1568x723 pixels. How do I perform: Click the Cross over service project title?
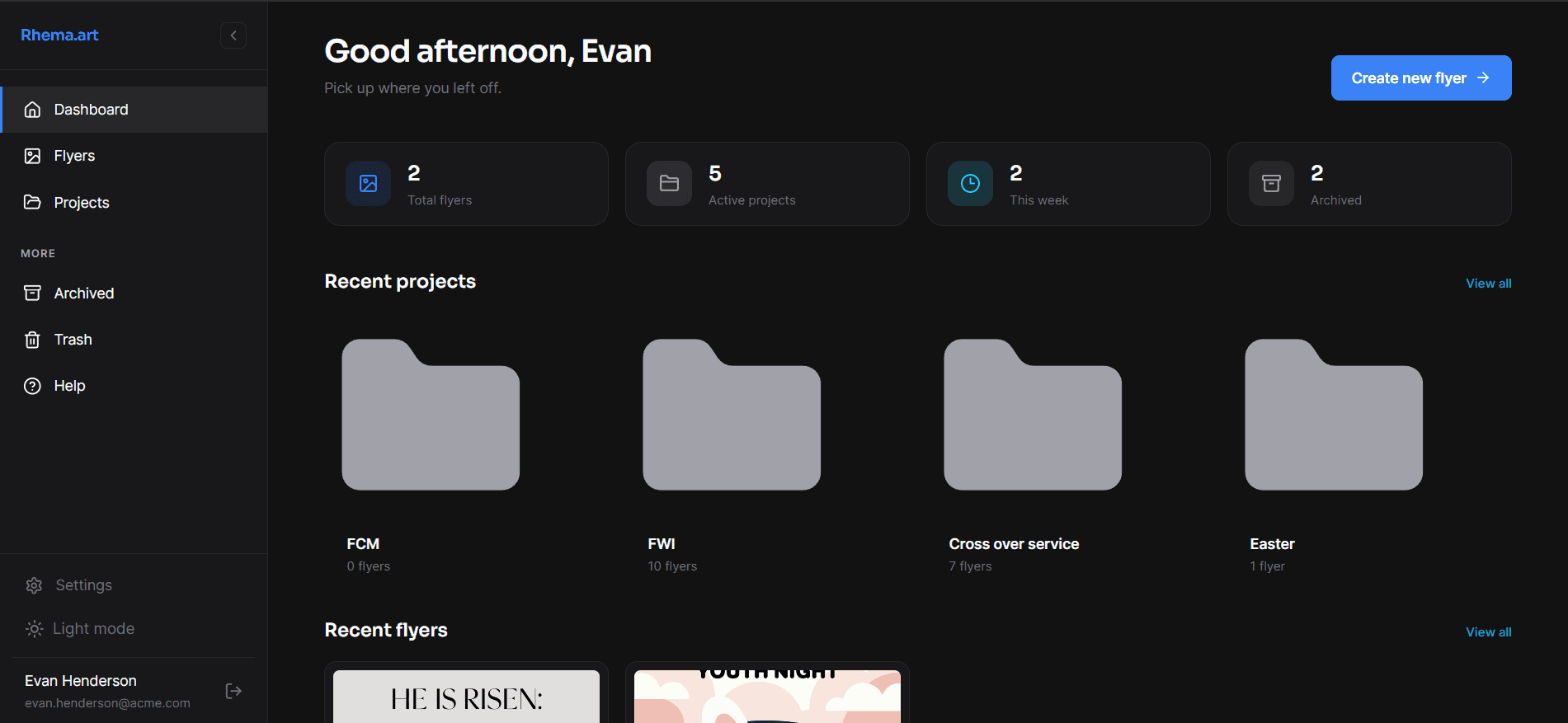point(1014,544)
